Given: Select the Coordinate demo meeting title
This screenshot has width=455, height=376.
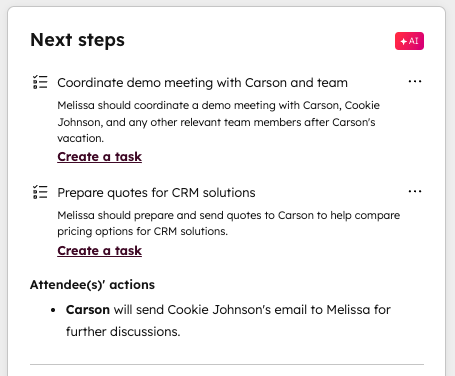Looking at the screenshot, I should tap(202, 82).
